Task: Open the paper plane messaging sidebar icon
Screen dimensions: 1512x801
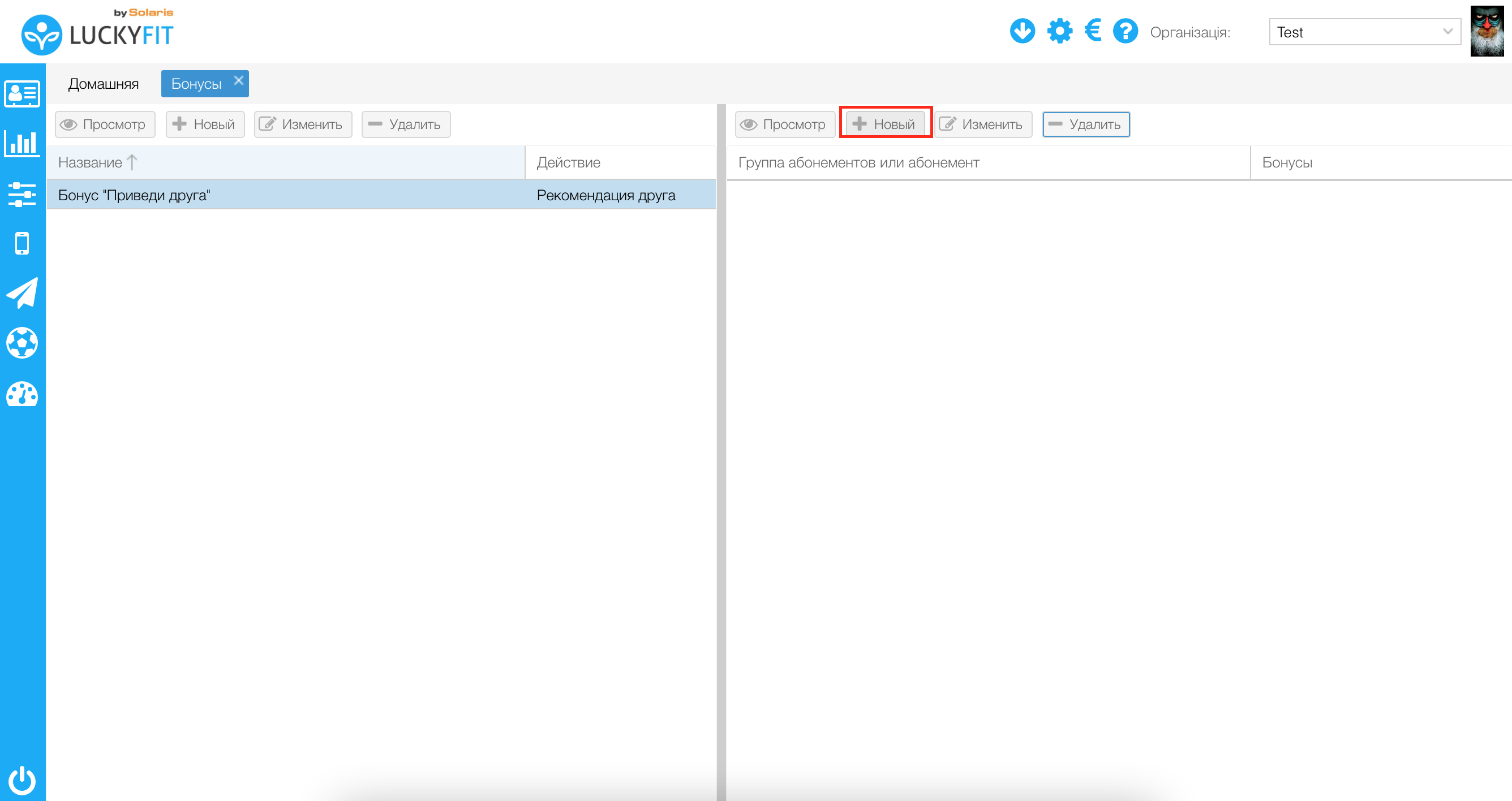Action: coord(22,293)
